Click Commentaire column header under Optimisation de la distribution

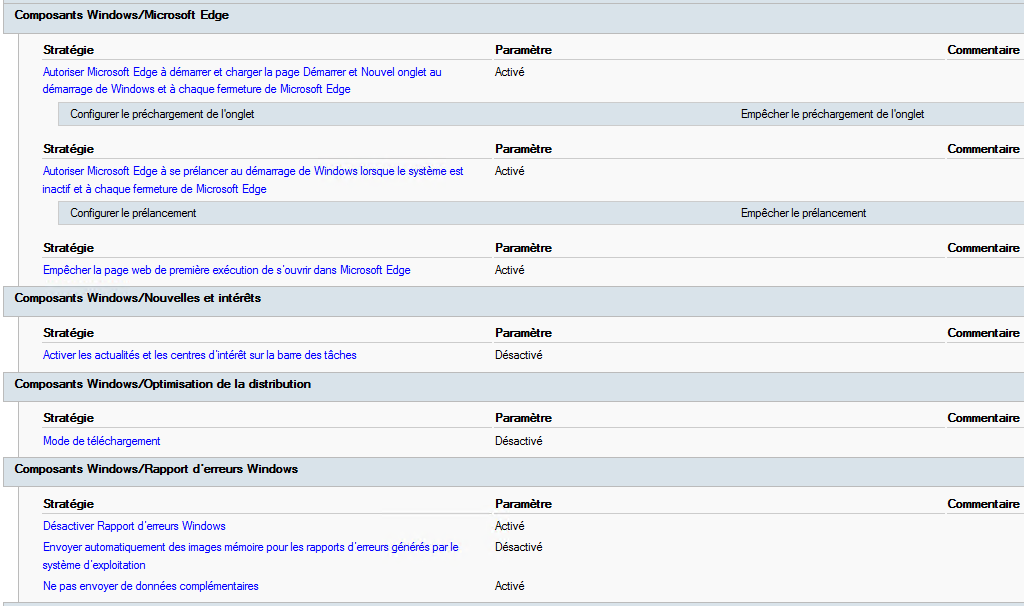983,418
